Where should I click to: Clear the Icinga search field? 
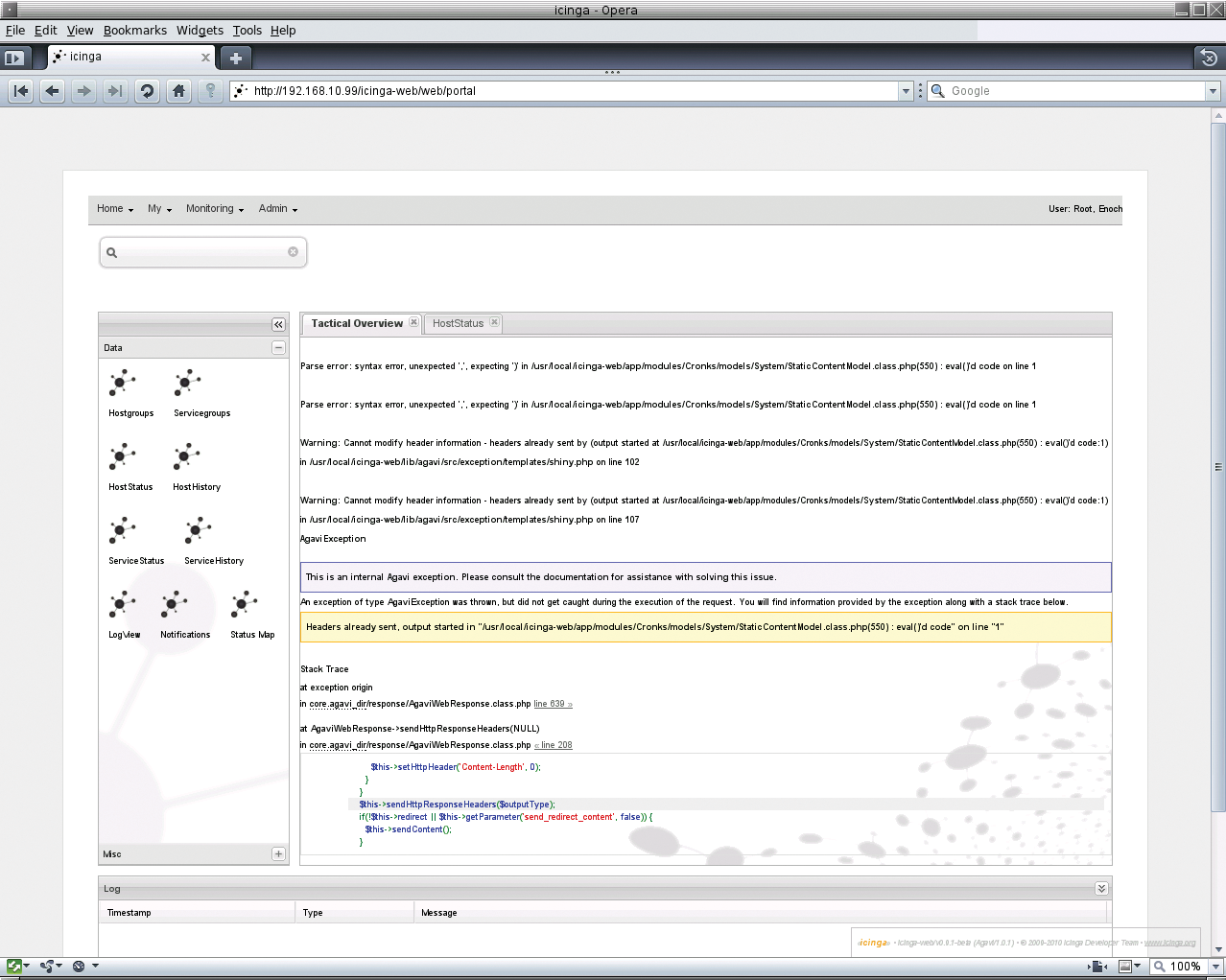(293, 252)
